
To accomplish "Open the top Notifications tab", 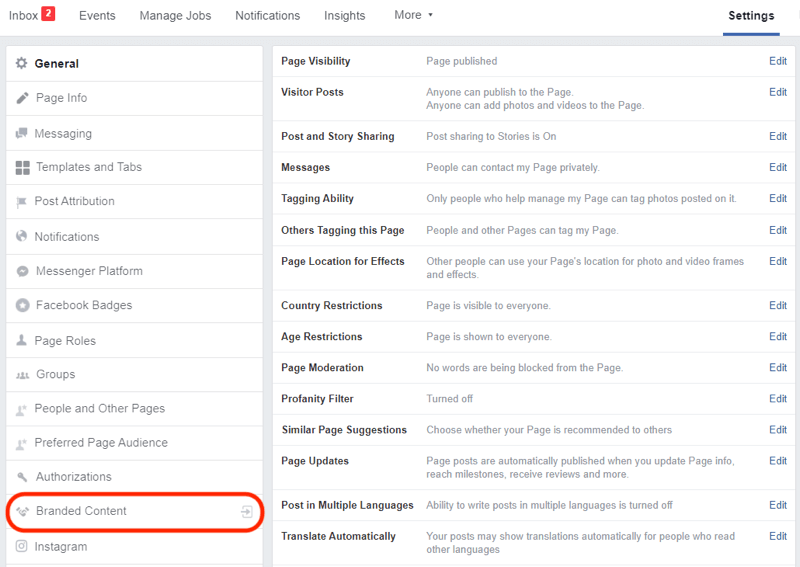I will (x=267, y=15).
